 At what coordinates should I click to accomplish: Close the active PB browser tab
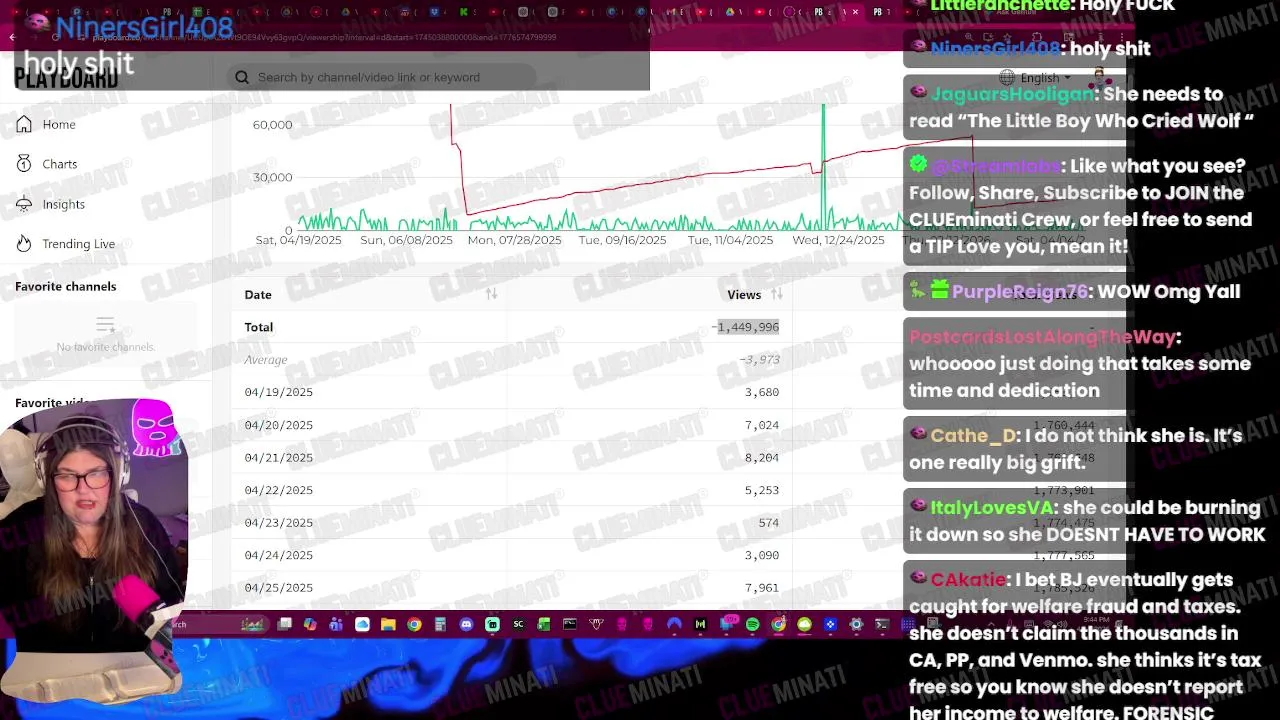(x=855, y=12)
